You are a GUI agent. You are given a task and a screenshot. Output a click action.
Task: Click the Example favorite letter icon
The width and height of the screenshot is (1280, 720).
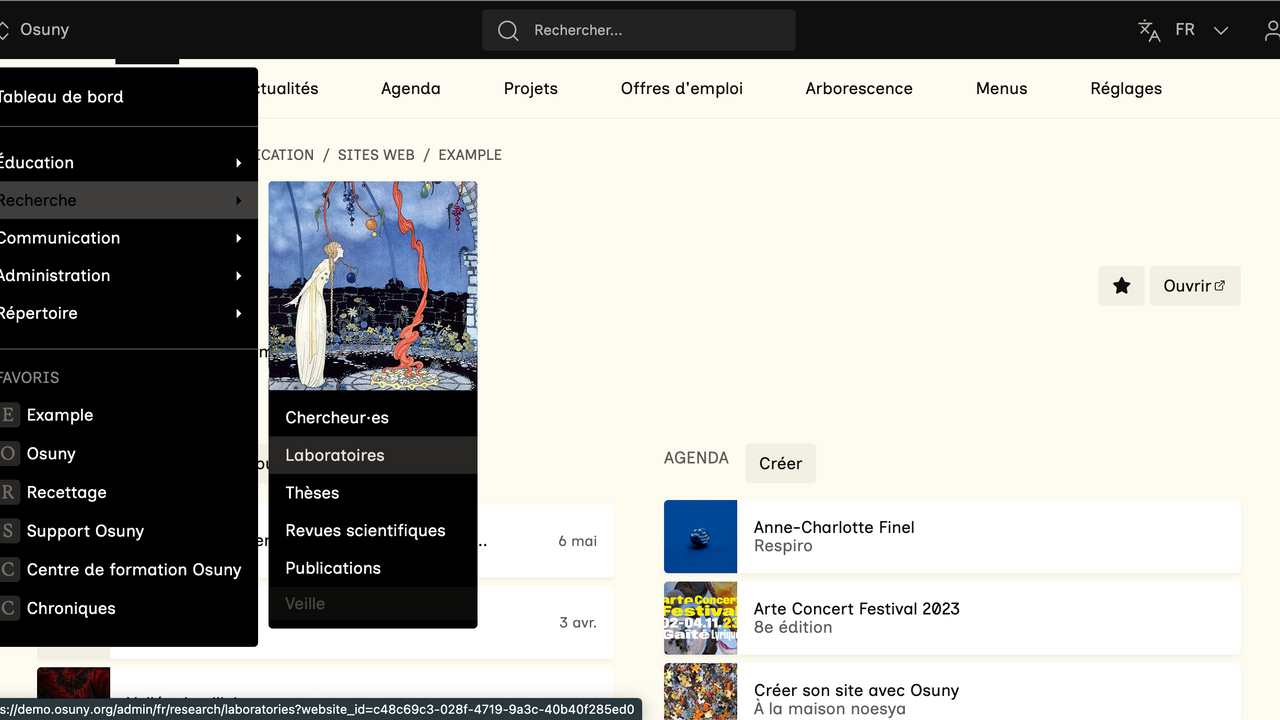click(9, 415)
